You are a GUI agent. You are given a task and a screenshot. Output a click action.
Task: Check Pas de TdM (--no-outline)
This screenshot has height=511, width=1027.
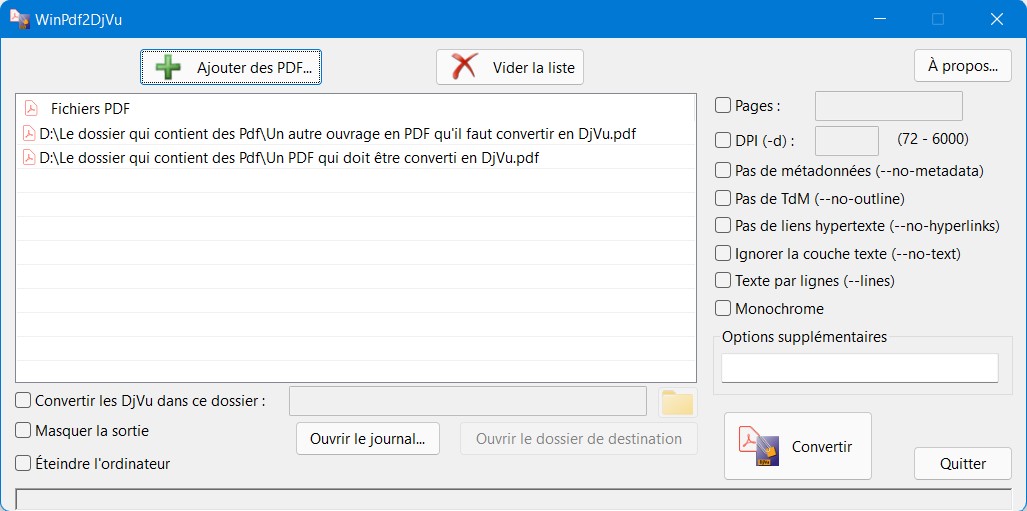(x=722, y=198)
